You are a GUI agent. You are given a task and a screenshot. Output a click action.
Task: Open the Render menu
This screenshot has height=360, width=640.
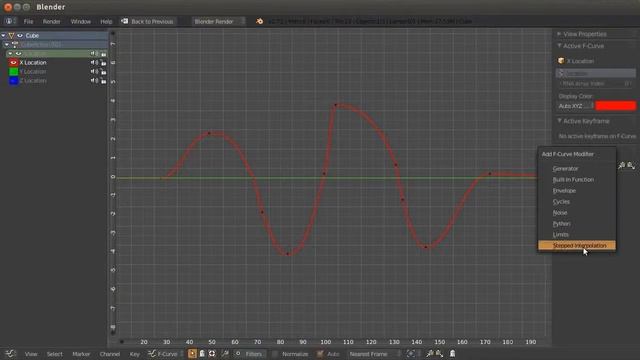click(x=51, y=21)
